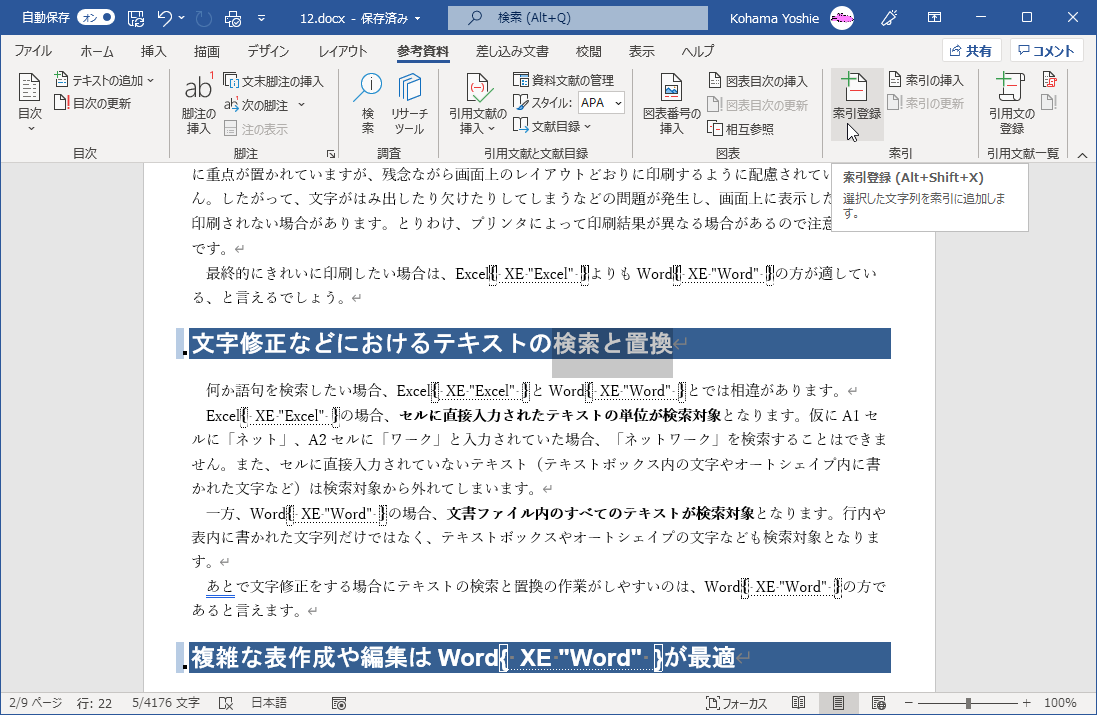
Task: Click the zoom in plus button
Action: 1026,702
